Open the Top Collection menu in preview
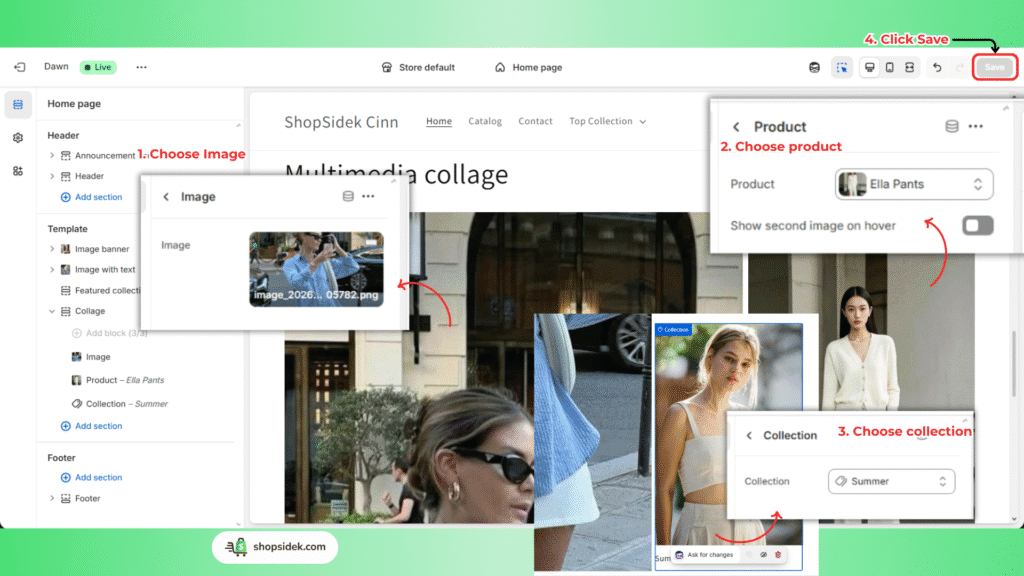 (x=607, y=121)
